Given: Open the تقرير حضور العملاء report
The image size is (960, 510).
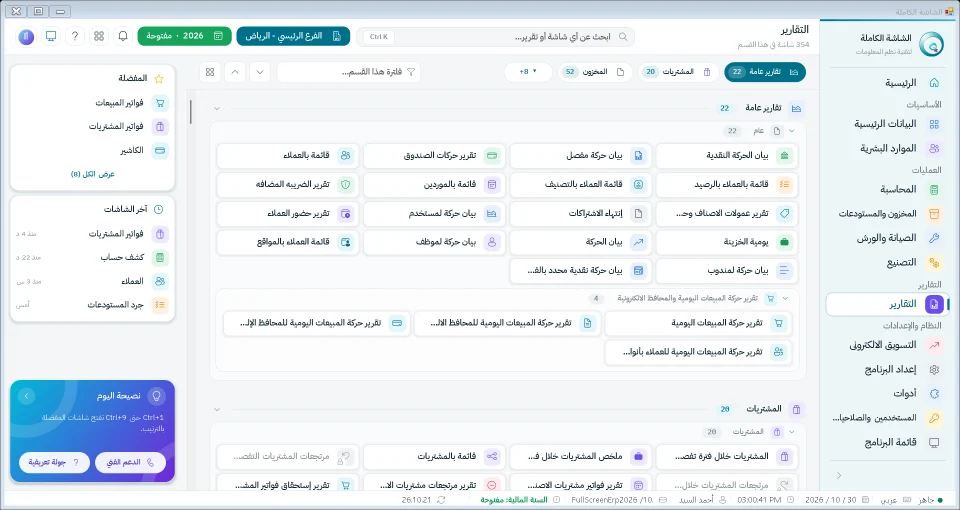Looking at the screenshot, I should [288, 213].
